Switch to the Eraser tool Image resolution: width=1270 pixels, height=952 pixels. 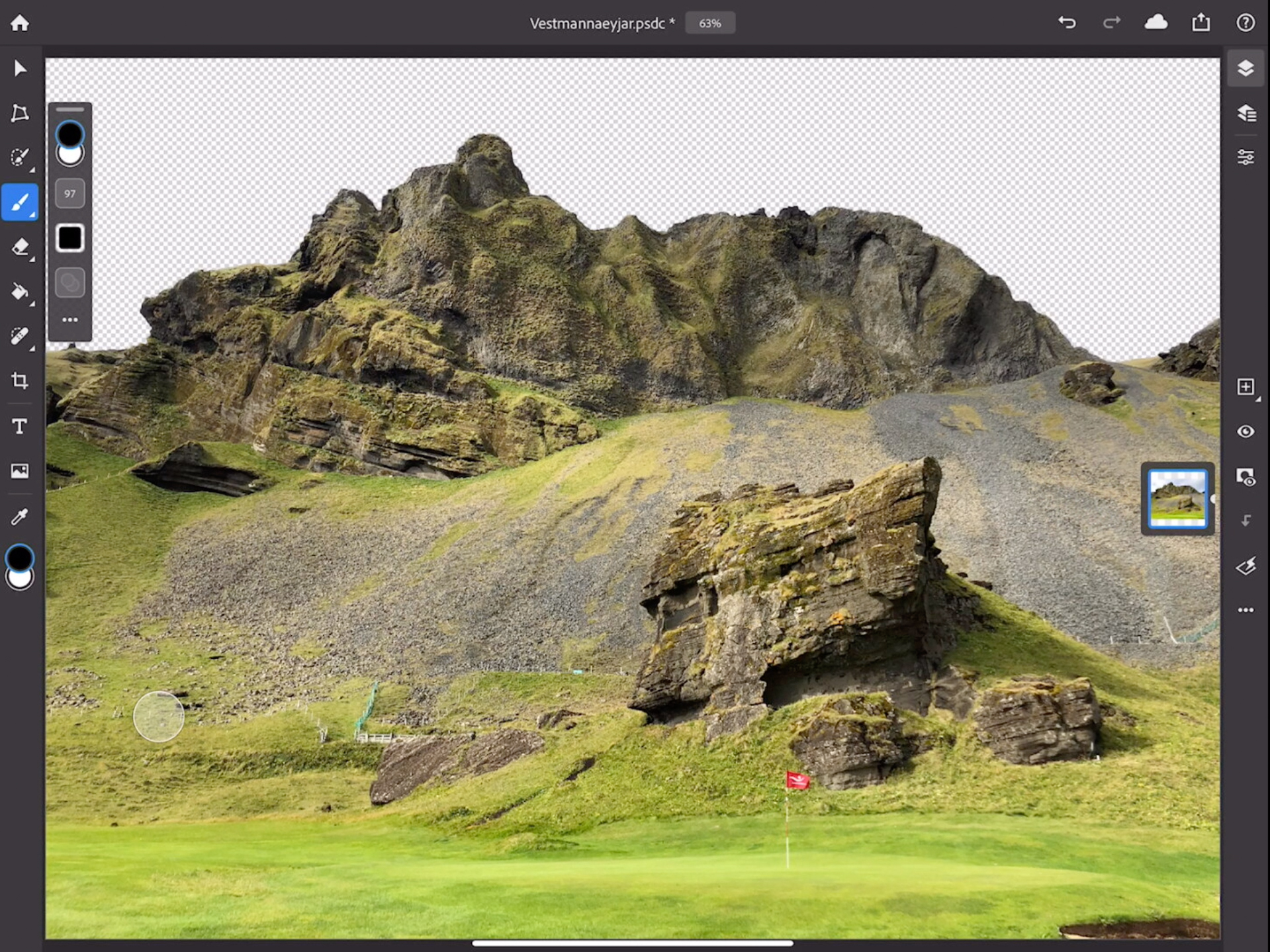click(20, 247)
